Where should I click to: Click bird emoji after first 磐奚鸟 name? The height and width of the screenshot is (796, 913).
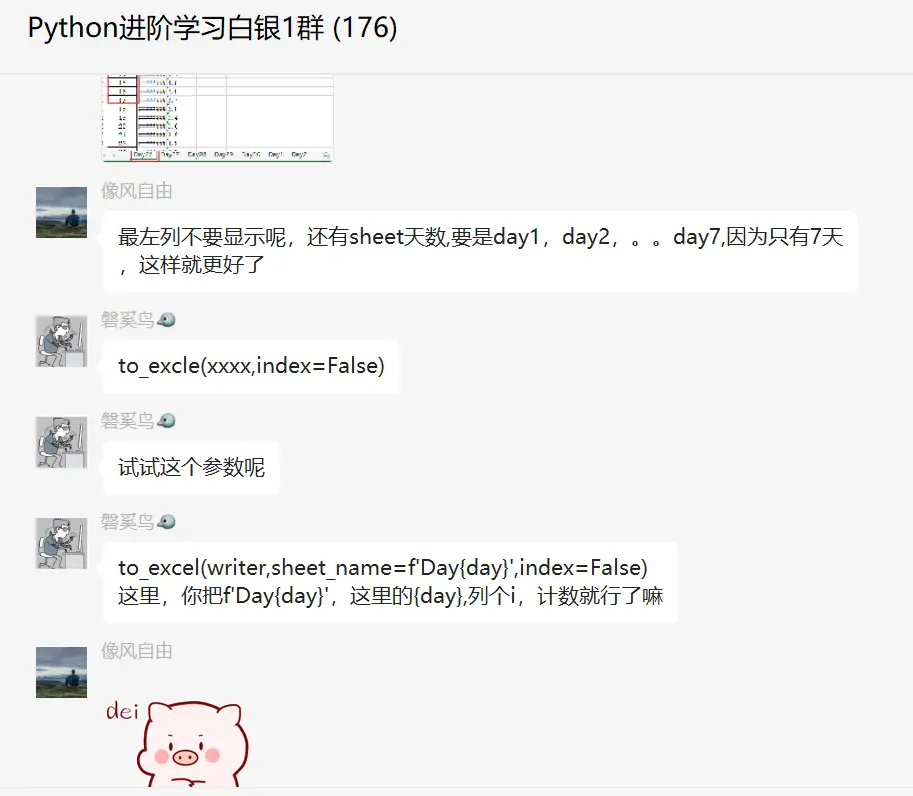coord(167,320)
